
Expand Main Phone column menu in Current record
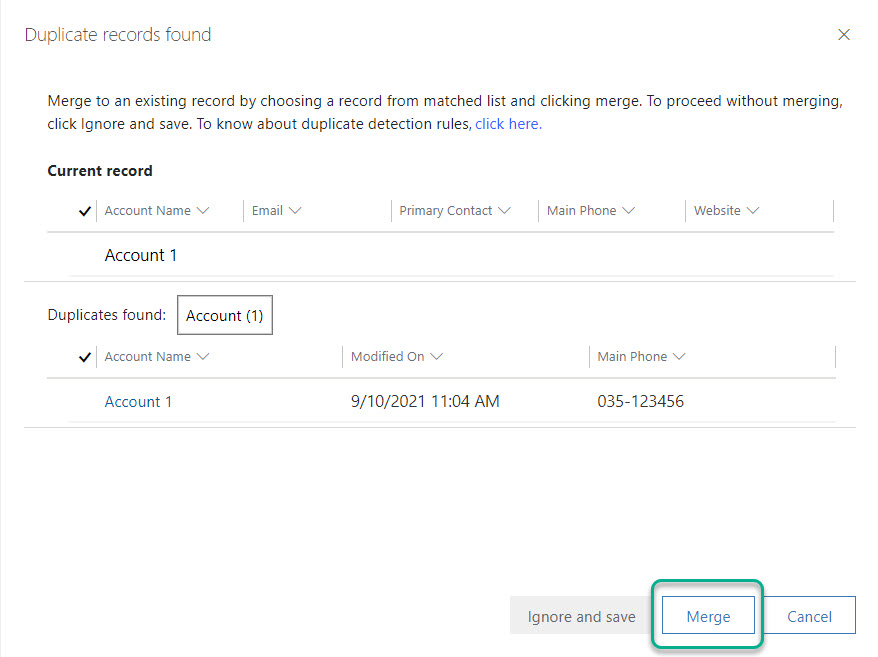coord(591,211)
